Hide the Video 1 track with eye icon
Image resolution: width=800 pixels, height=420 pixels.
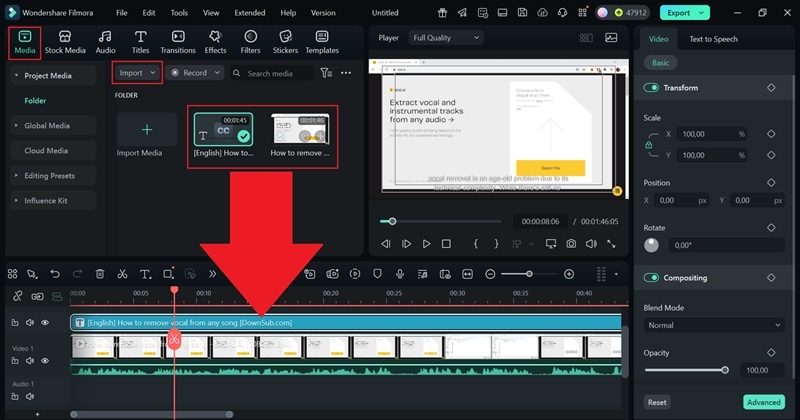[x=45, y=361]
